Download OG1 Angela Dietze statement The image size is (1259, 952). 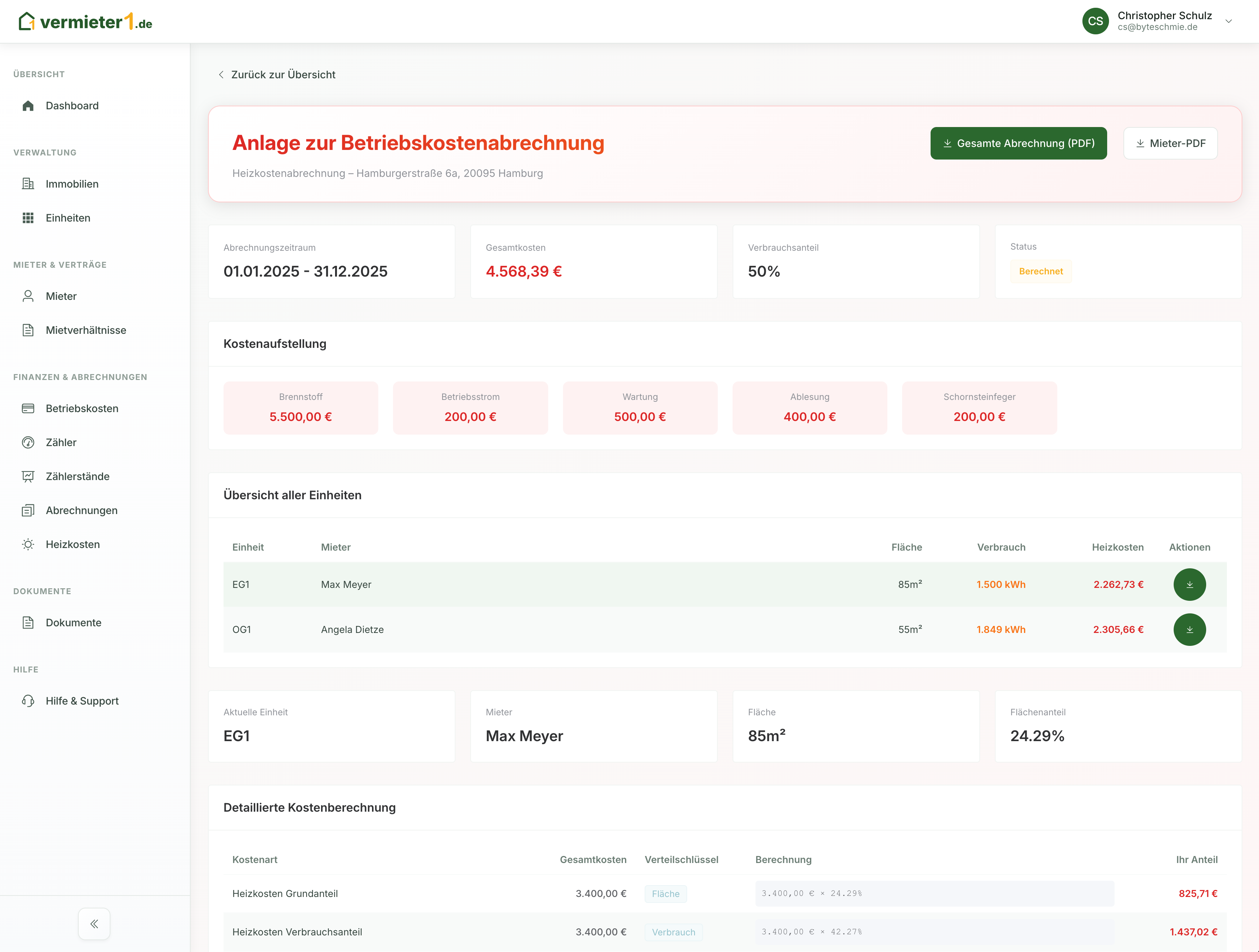tap(1189, 629)
